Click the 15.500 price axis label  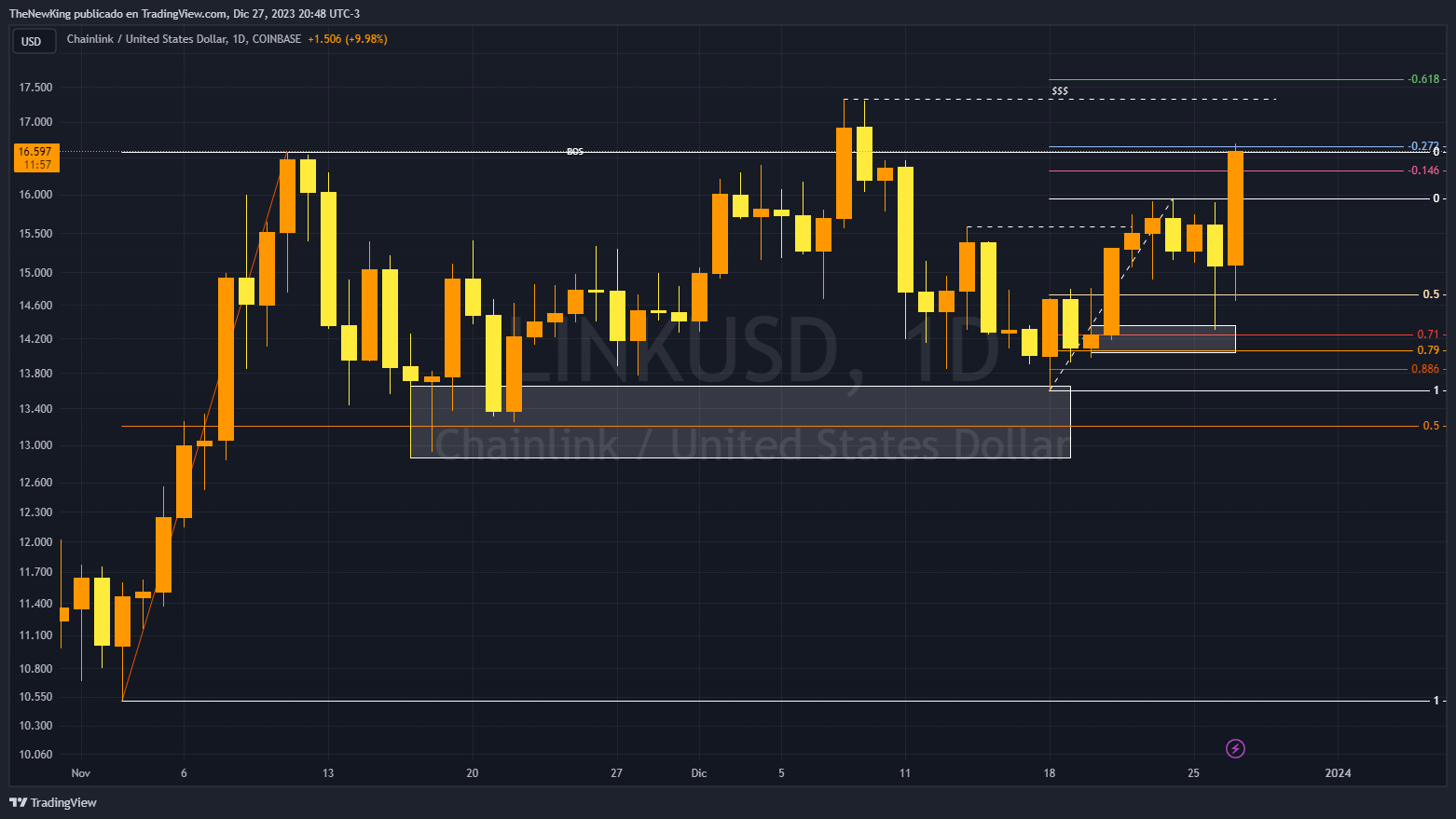[x=35, y=234]
